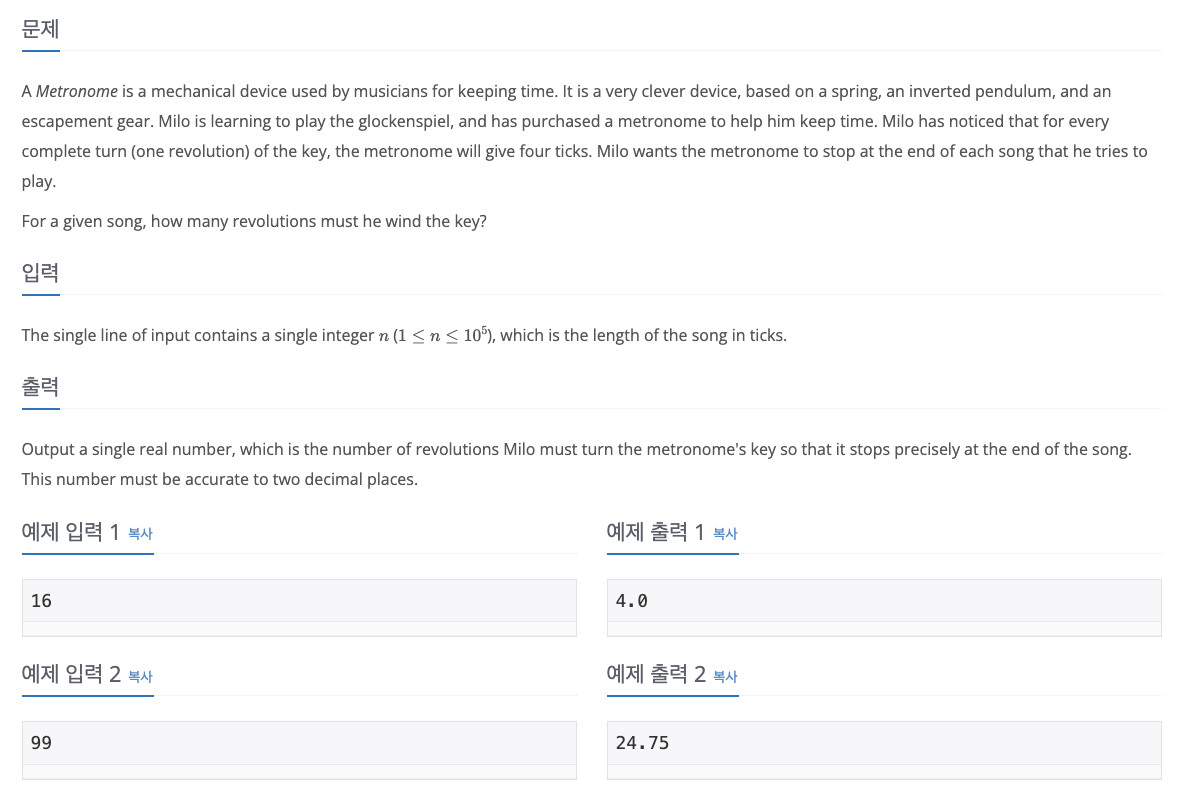
Task: Click the input description sentence
Action: pos(404,335)
